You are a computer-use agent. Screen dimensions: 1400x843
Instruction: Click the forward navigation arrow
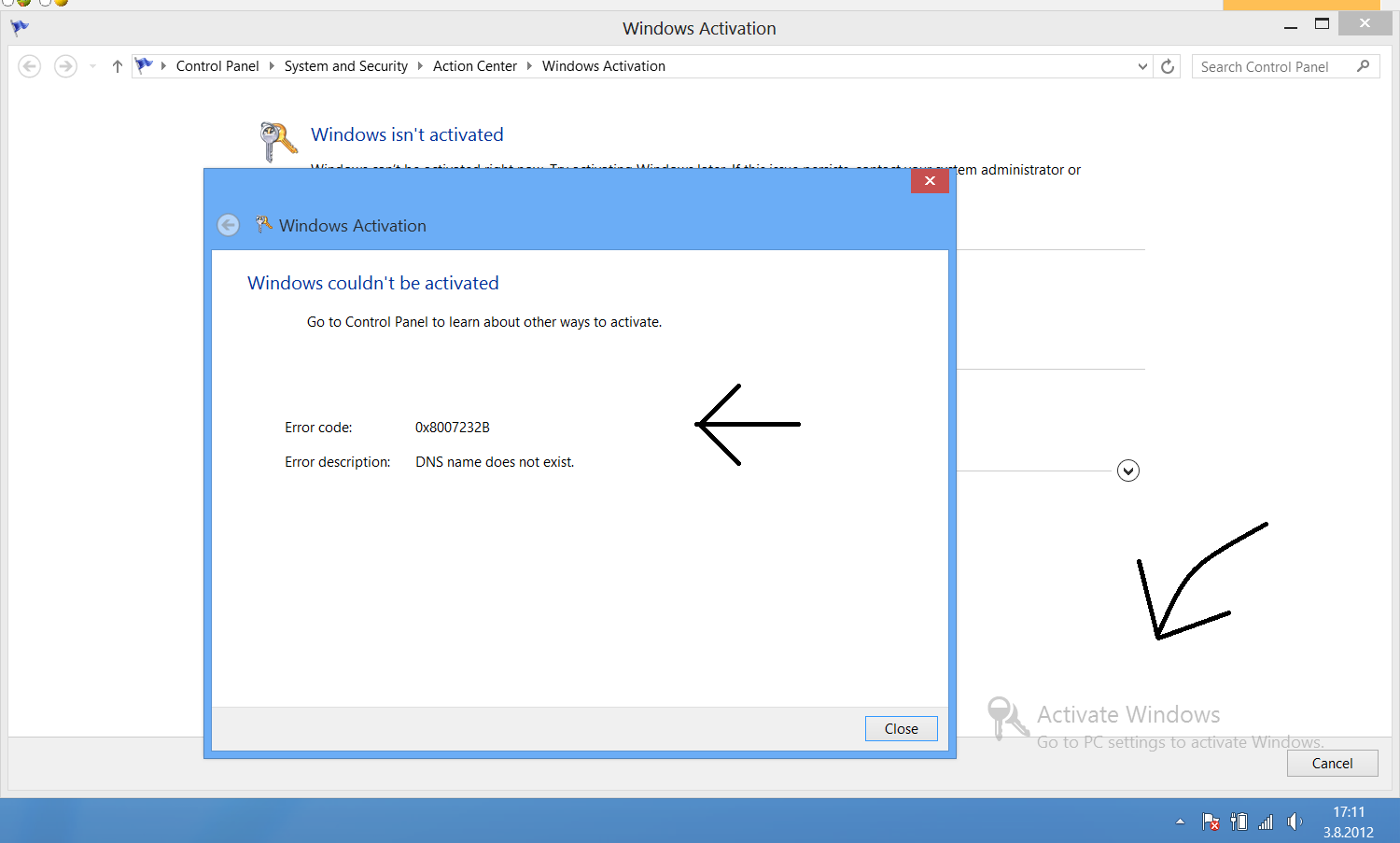[x=65, y=66]
